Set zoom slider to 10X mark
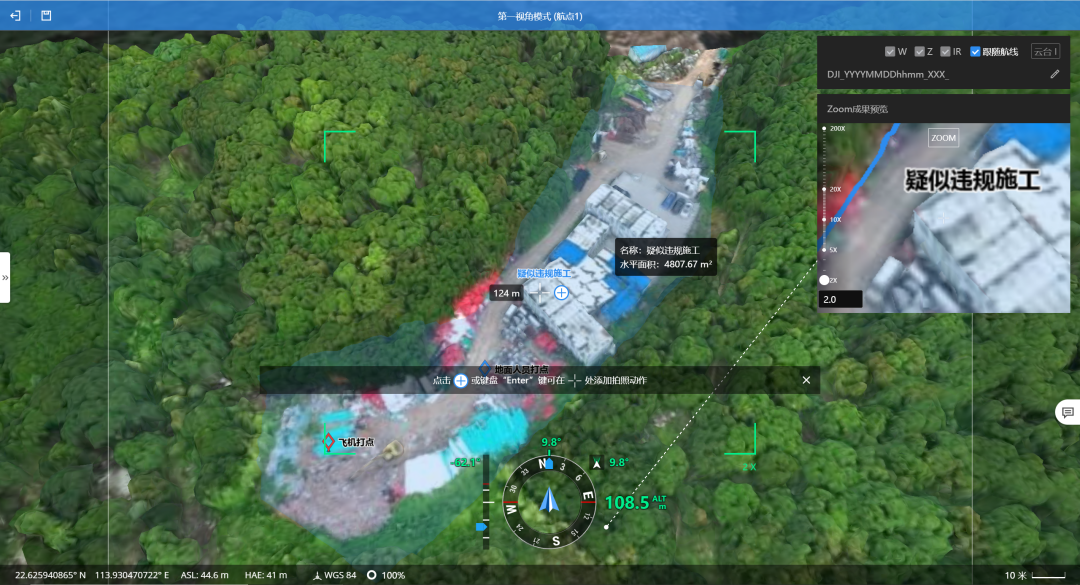1080x585 pixels. pyautogui.click(x=824, y=219)
